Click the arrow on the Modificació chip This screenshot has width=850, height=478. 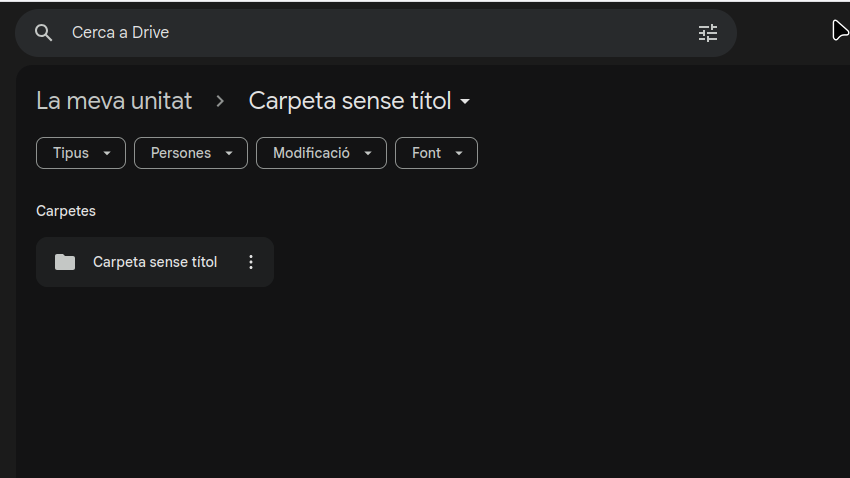tap(368, 153)
